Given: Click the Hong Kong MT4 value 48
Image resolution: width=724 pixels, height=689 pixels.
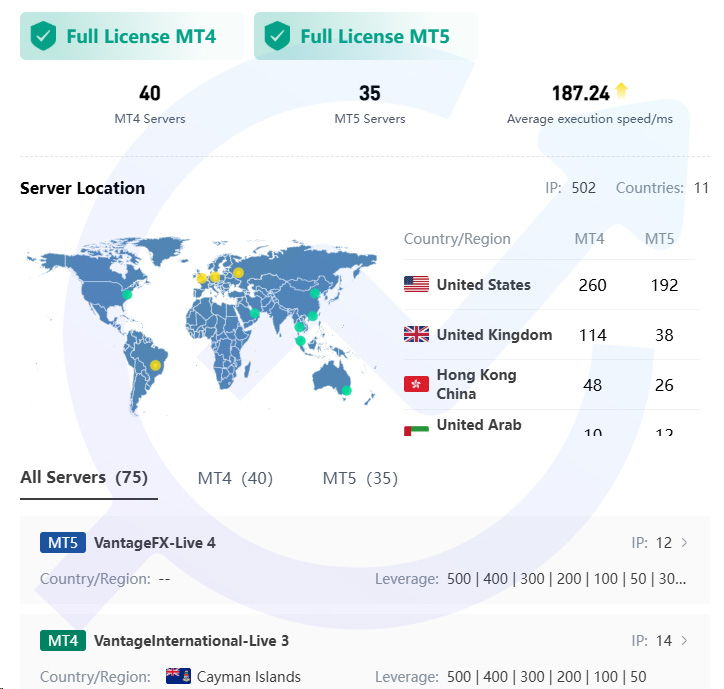Looking at the screenshot, I should [592, 385].
